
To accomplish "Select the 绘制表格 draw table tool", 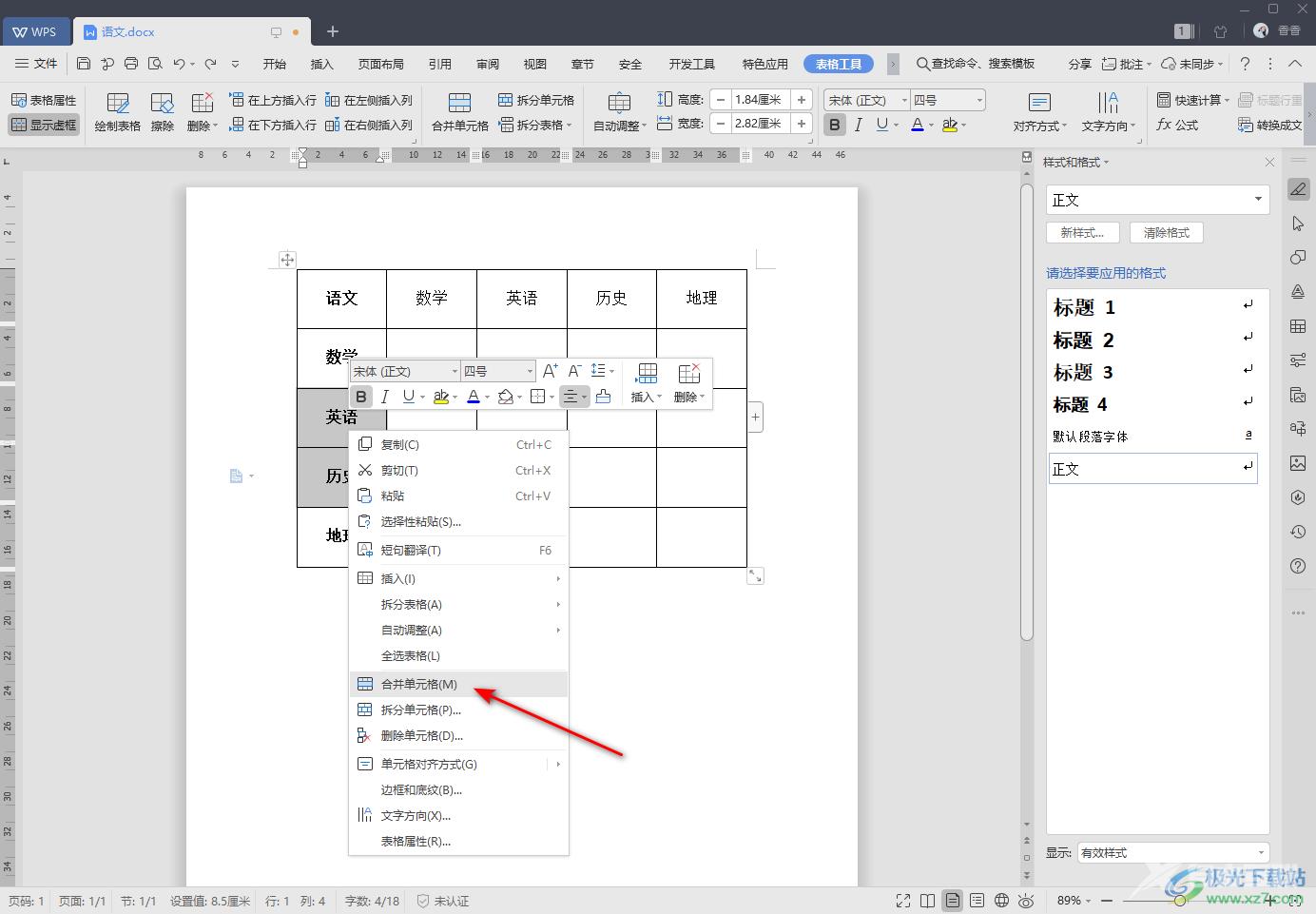I will tap(118, 112).
